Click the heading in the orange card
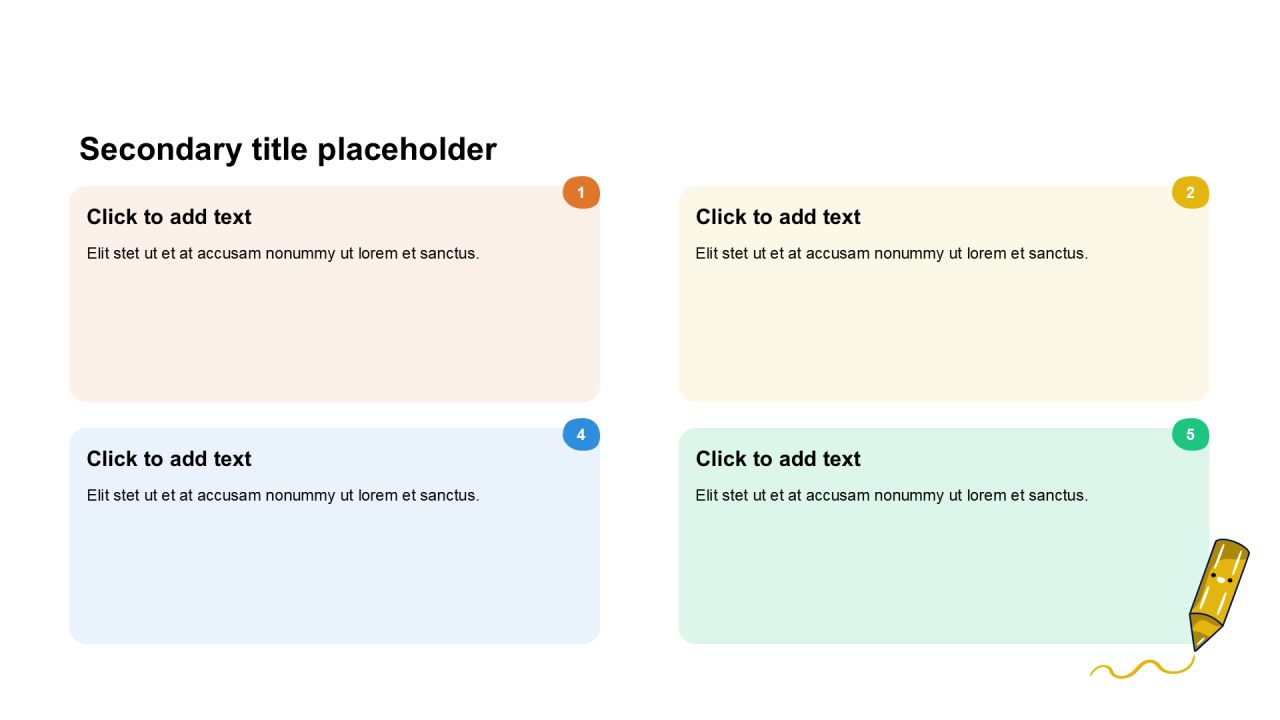Screen dimensions: 1280x720 click(169, 217)
